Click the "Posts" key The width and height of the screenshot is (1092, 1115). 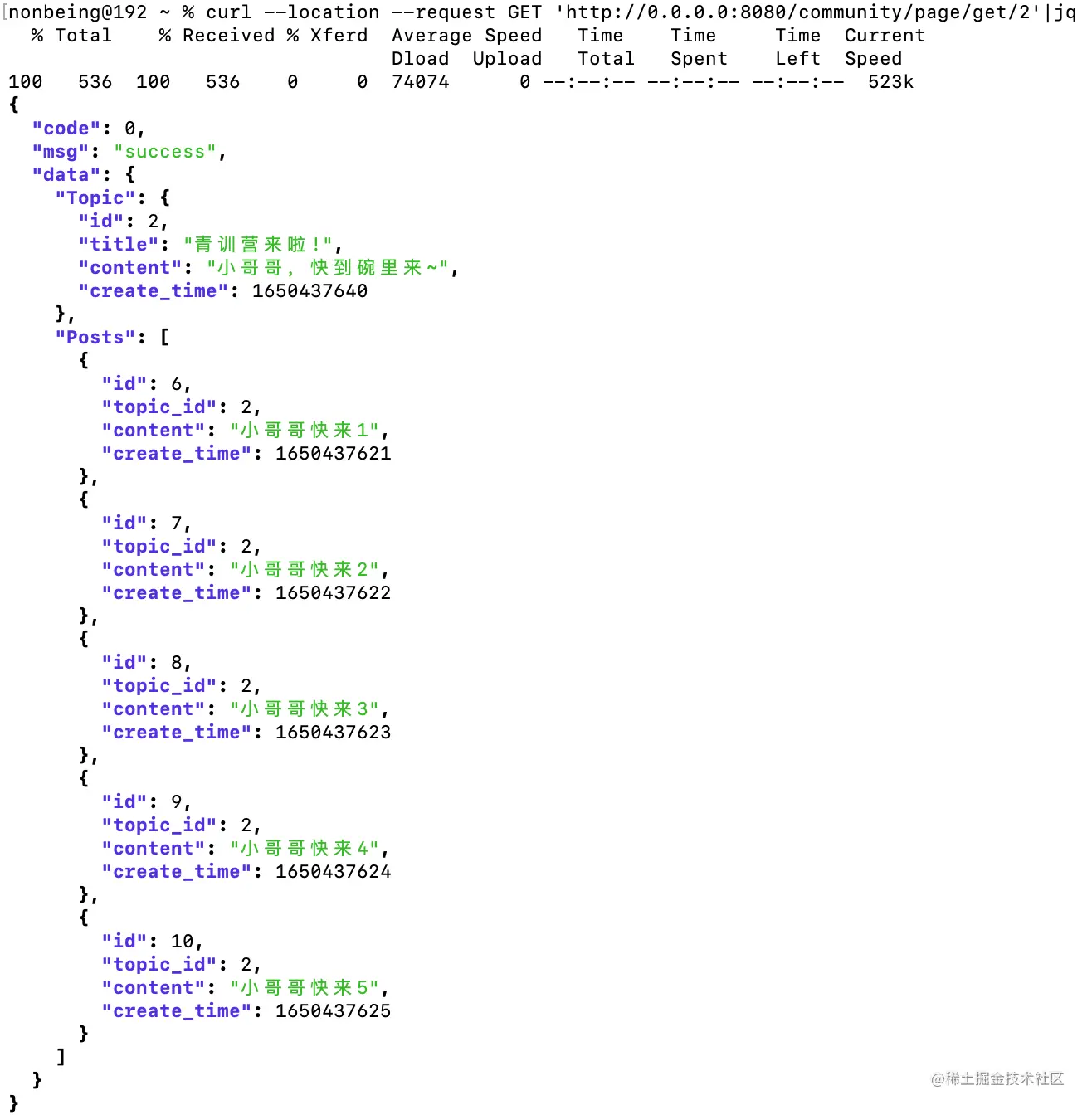[x=95, y=338]
